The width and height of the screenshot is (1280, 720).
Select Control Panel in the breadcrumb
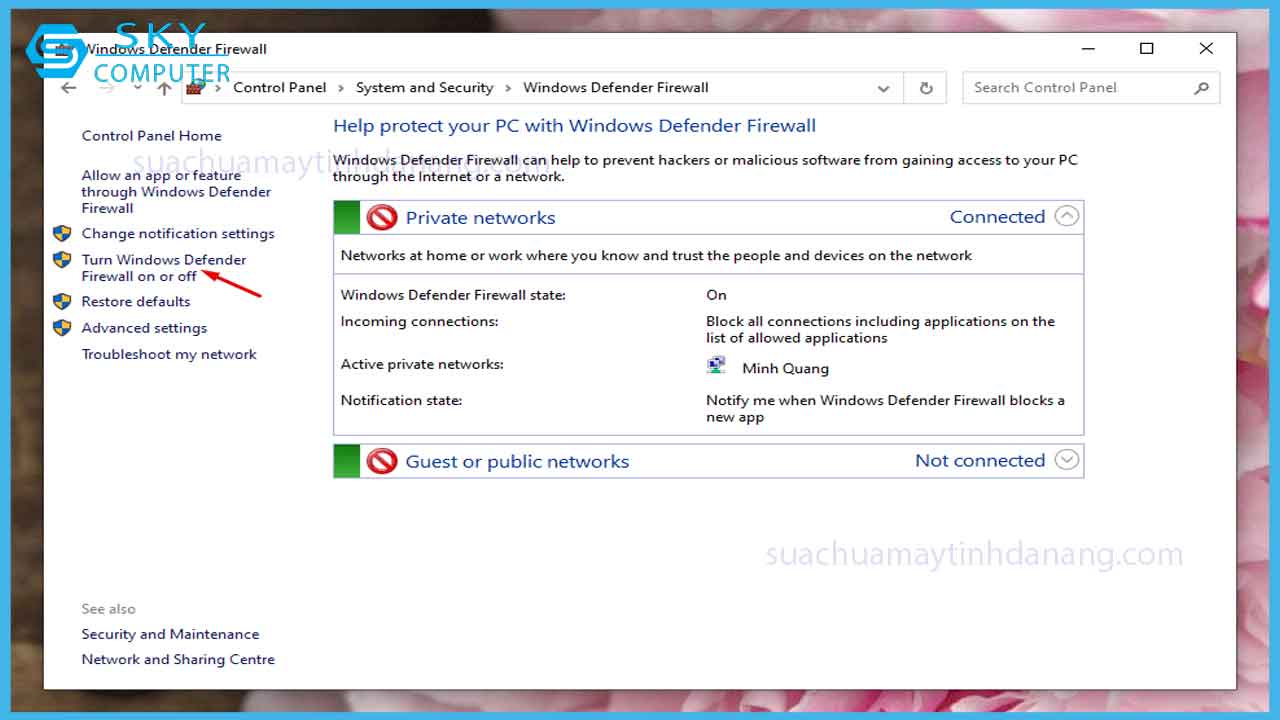tap(280, 87)
